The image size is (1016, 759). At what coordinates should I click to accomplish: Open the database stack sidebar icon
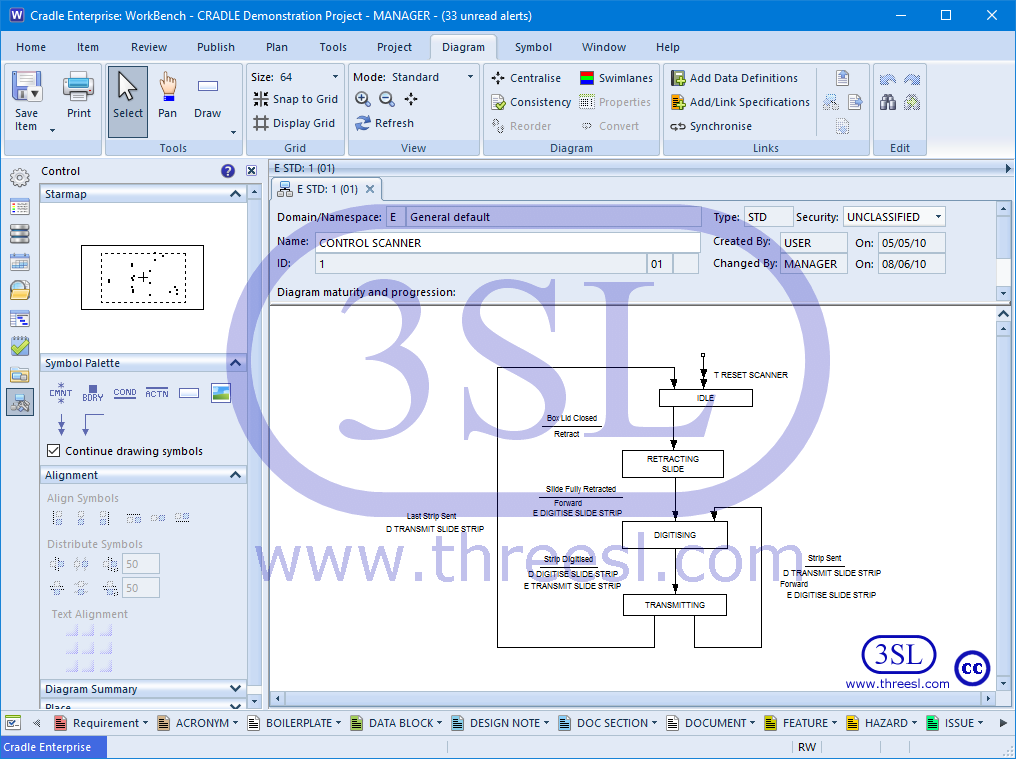tap(20, 234)
